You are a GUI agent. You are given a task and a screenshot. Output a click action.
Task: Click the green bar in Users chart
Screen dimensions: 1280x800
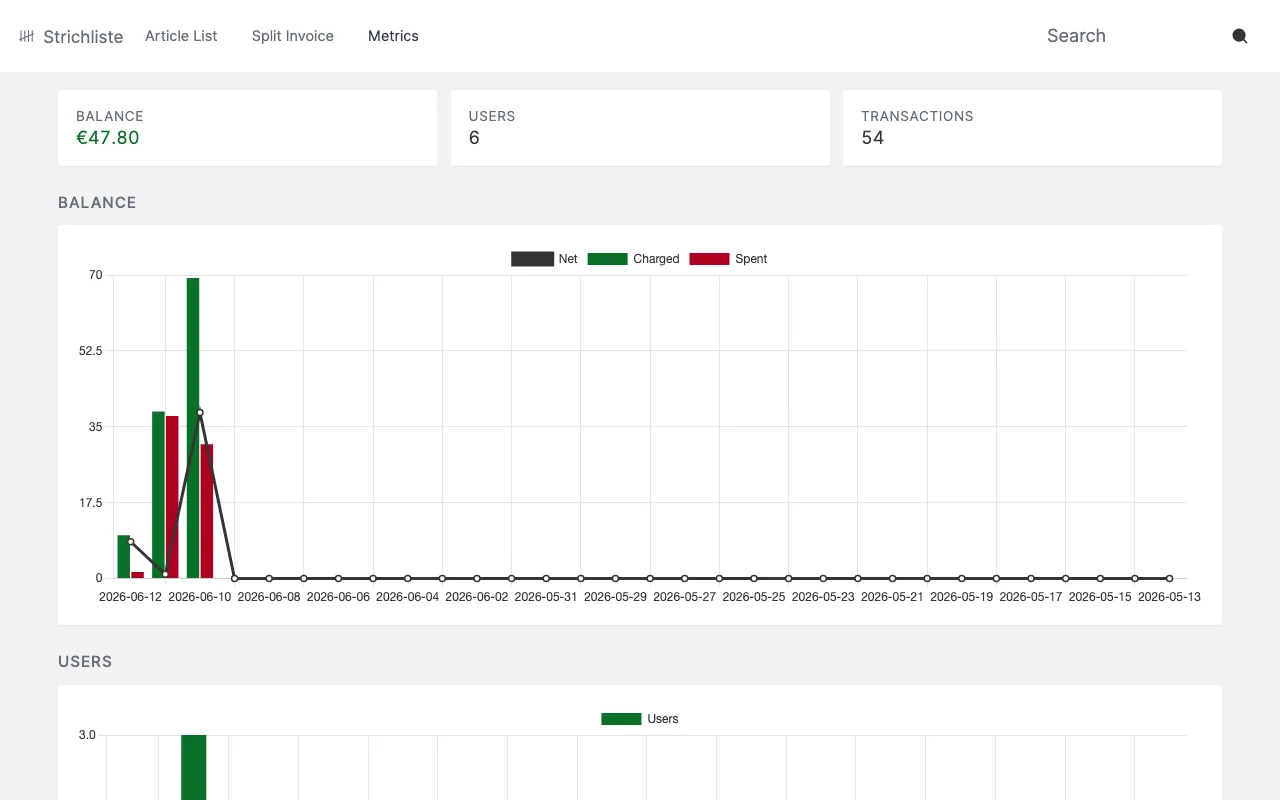click(x=194, y=767)
